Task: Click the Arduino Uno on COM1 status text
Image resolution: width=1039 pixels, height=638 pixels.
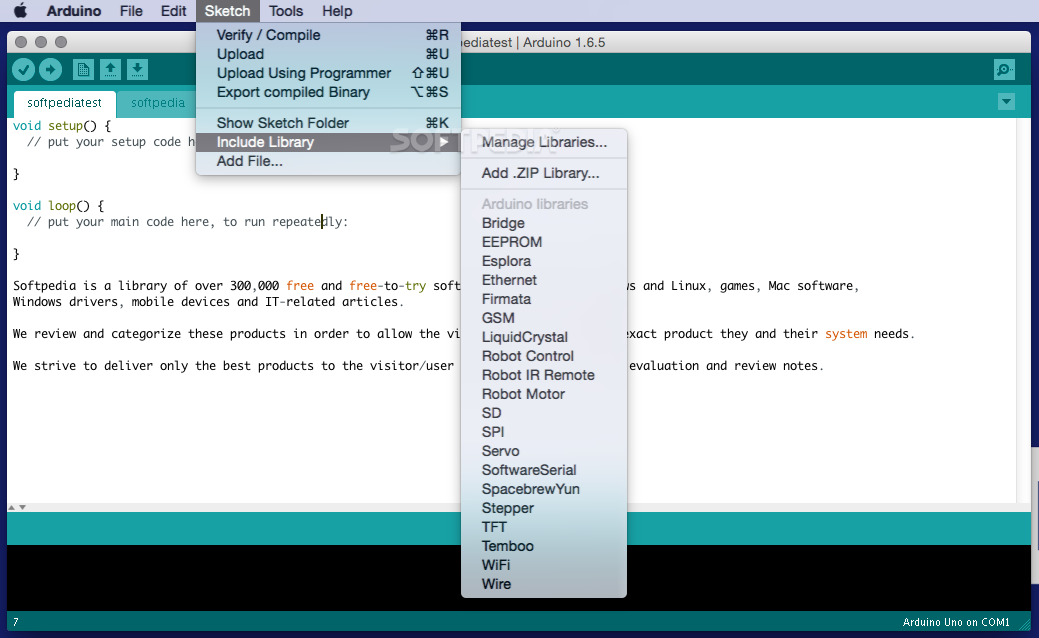Action: [956, 622]
